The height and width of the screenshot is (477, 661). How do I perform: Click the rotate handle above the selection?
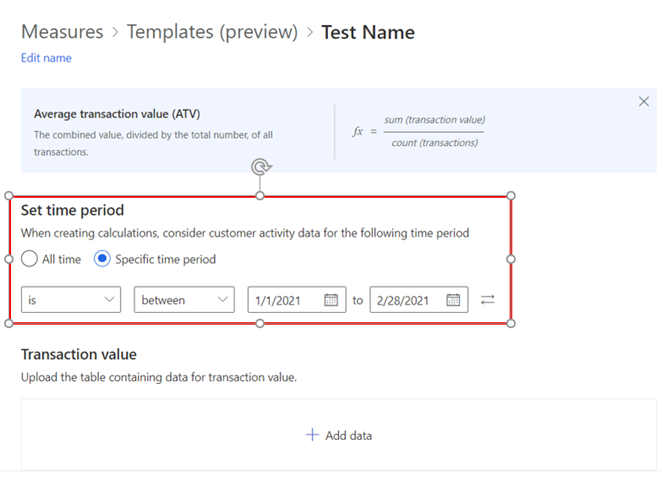[260, 167]
